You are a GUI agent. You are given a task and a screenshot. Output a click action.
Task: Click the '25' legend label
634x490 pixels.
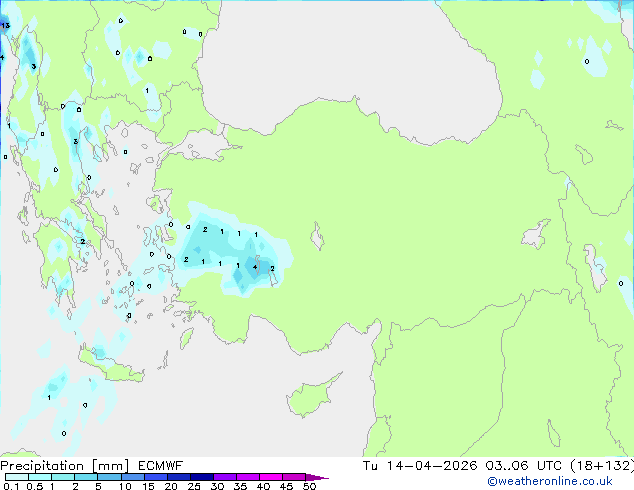click(x=194, y=486)
